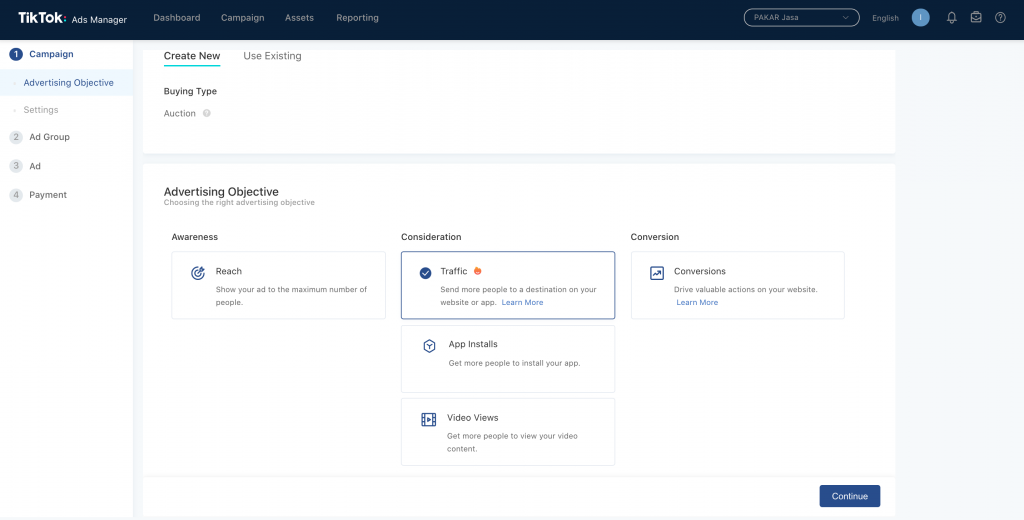This screenshot has width=1024, height=520.
Task: Click 'Choosing the right advertising objective' subtitle
Action: (239, 203)
